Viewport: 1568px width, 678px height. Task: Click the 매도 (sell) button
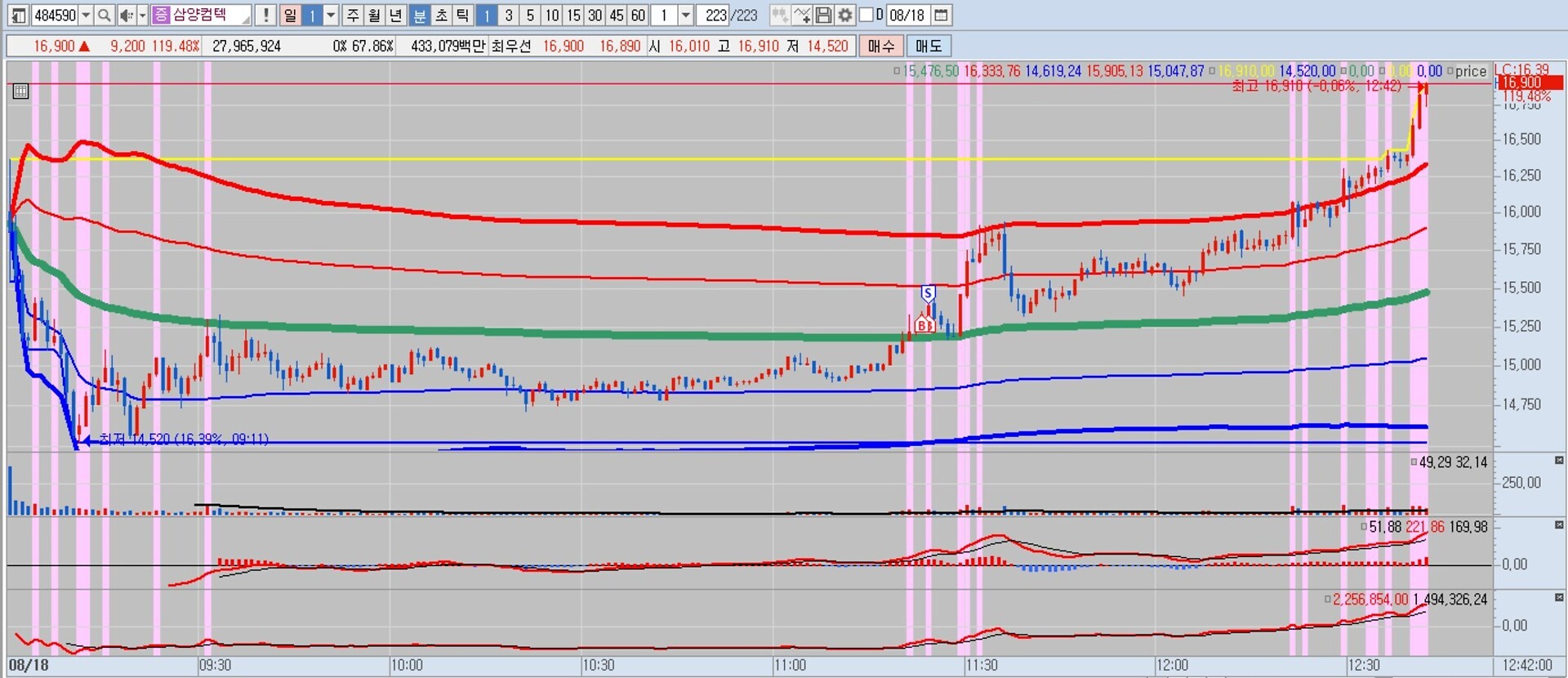929,46
